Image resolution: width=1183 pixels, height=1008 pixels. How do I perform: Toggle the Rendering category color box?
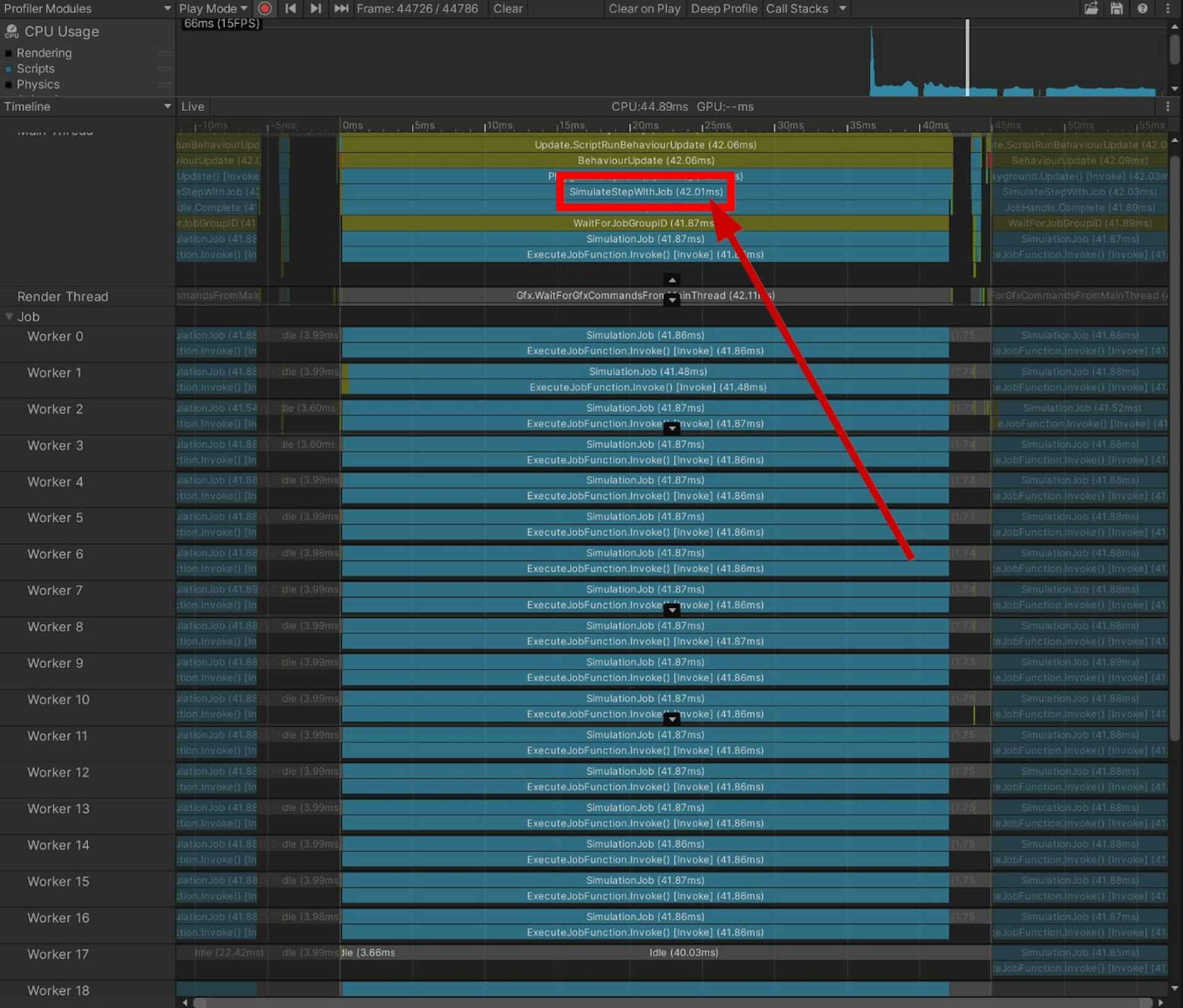[9, 54]
